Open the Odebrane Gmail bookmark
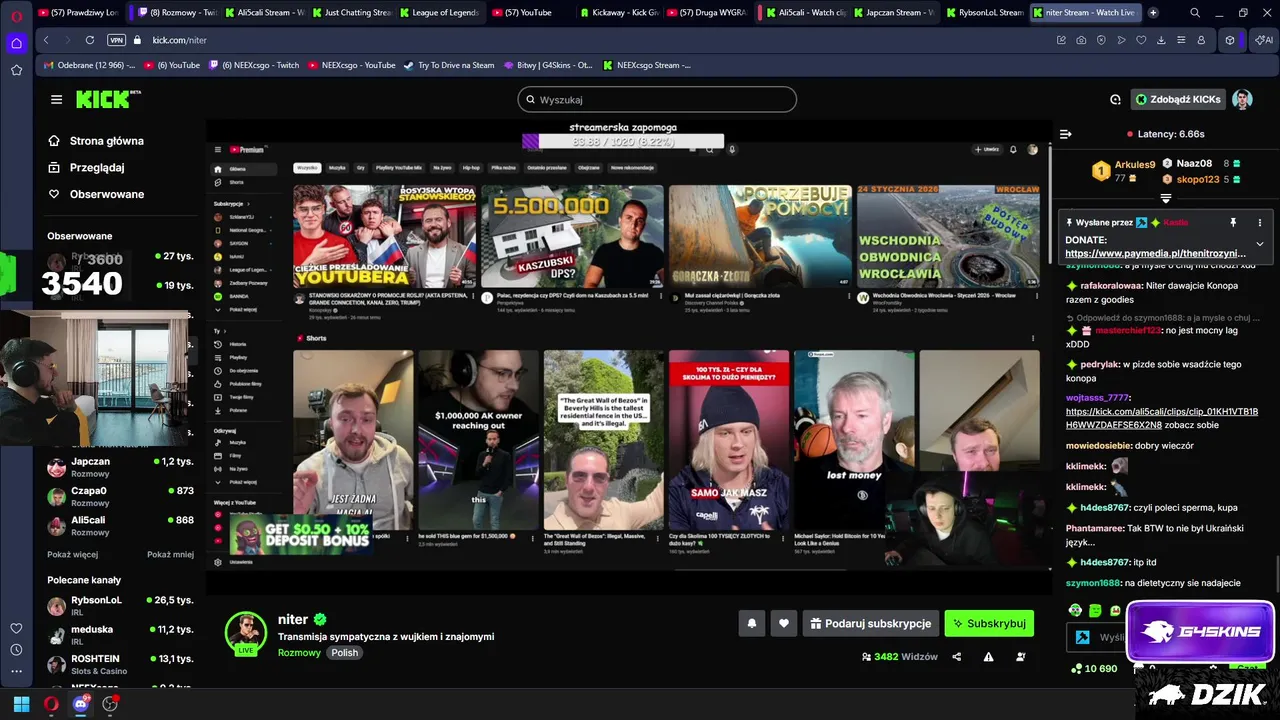The width and height of the screenshot is (1280, 720). click(x=90, y=65)
